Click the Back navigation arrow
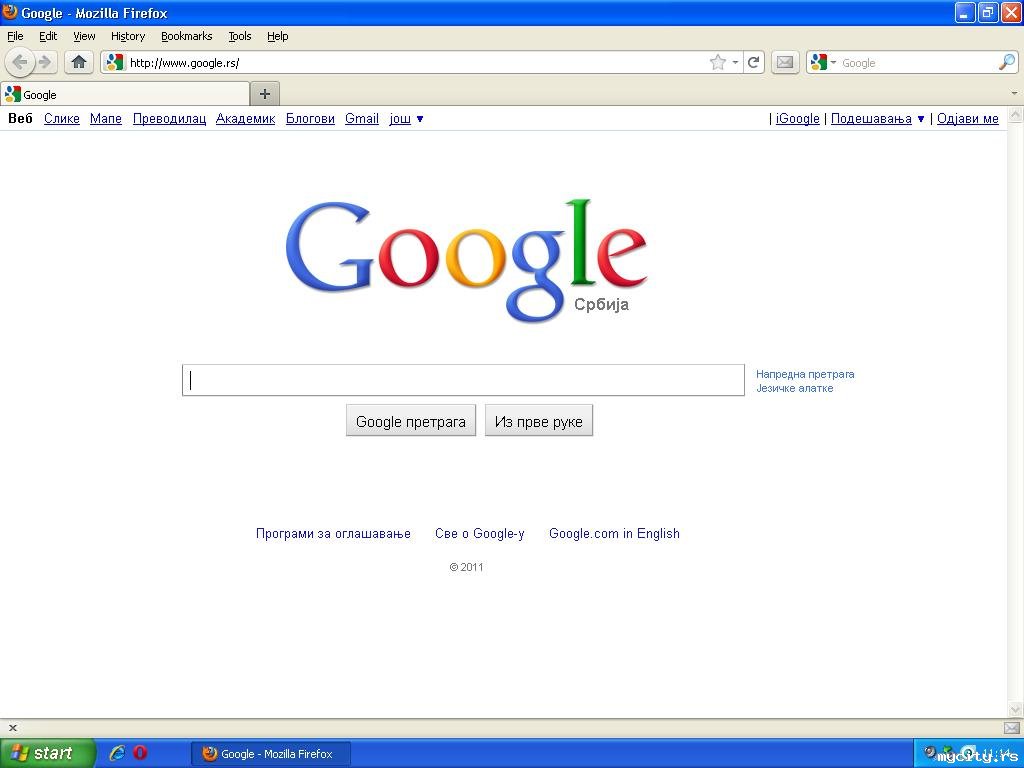This screenshot has height=768, width=1024. pos(20,63)
